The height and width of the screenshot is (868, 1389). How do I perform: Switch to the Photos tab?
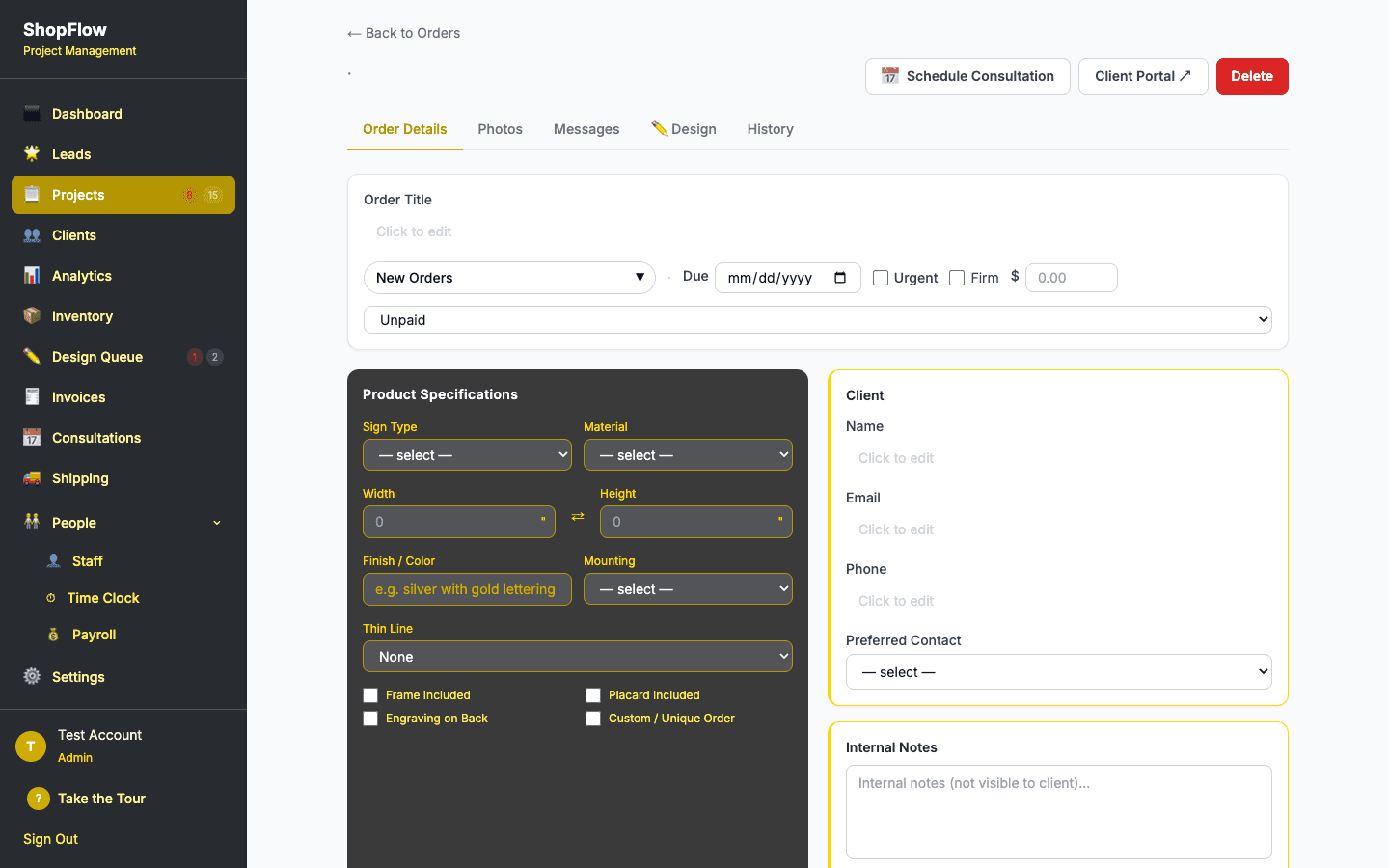pos(500,129)
